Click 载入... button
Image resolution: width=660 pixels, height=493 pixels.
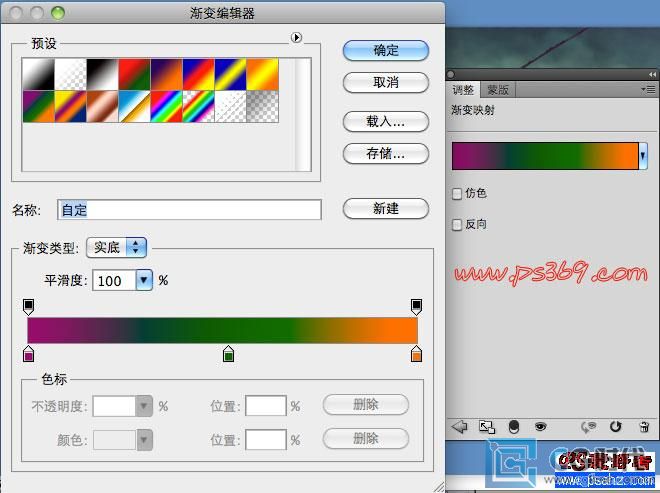tap(386, 122)
